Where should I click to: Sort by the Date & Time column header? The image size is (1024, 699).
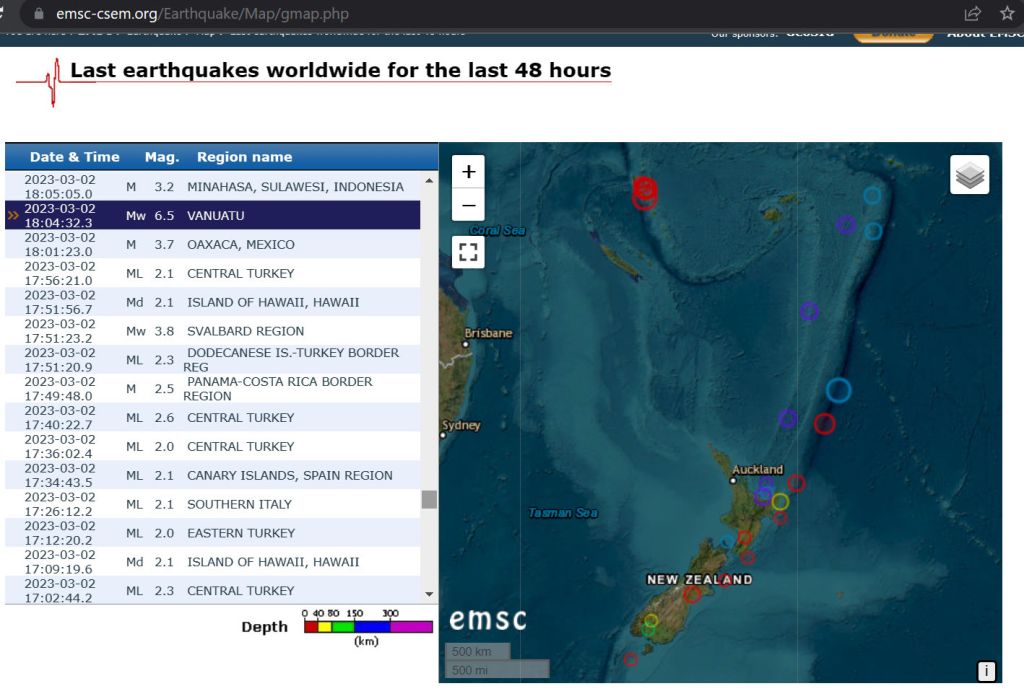pyautogui.click(x=74, y=157)
